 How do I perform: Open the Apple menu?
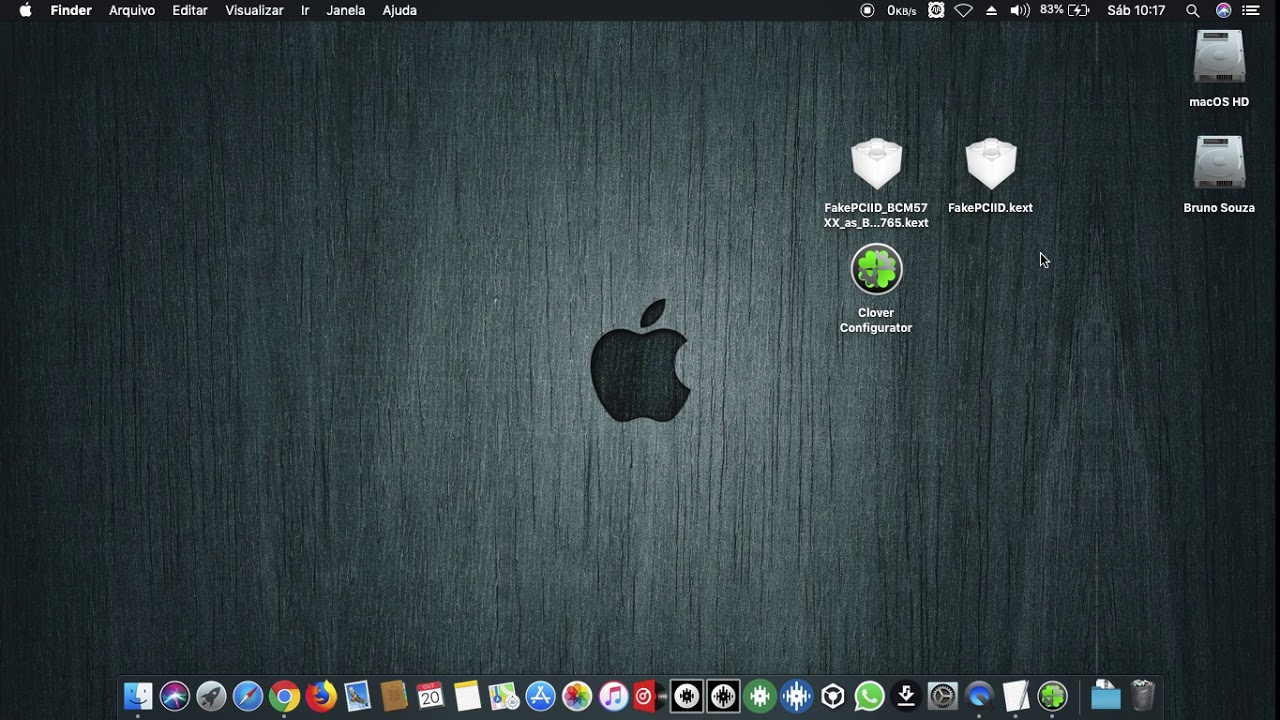[x=25, y=10]
